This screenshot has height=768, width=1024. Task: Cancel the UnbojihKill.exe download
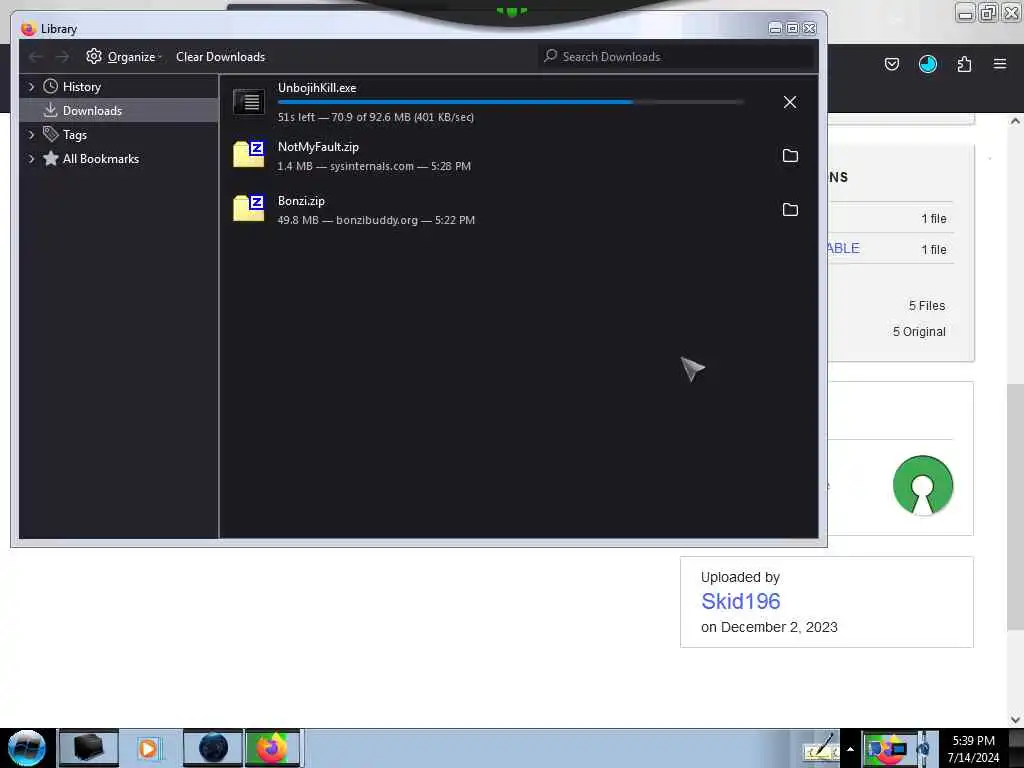click(790, 103)
